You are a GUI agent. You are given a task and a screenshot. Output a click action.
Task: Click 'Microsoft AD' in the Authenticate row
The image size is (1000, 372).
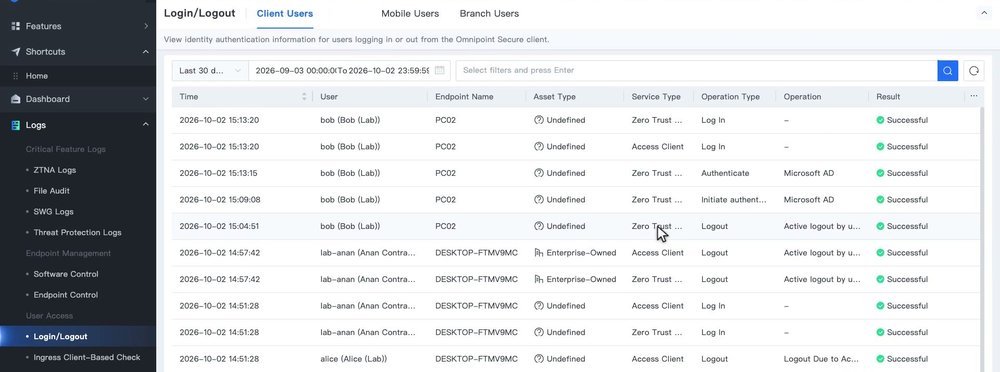pos(809,173)
